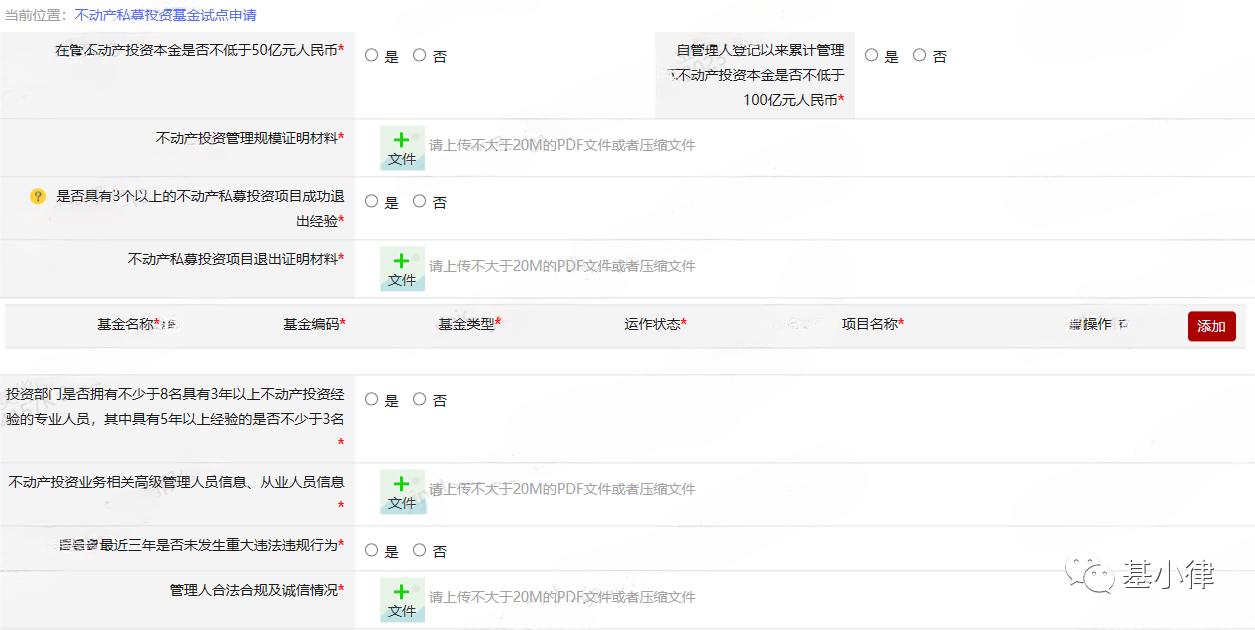Click the 文件 upload icon for 管理人合法合规及诚信情况
Image resolution: width=1255 pixels, height=630 pixels.
[401, 596]
